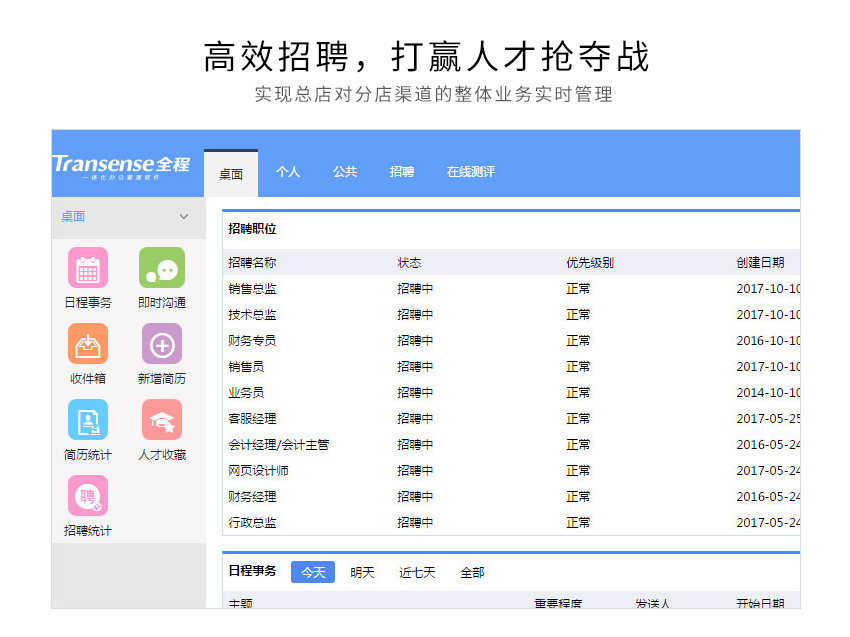The image size is (850, 637).
Task: Select the 近七天 schedule filter
Action: [x=417, y=572]
